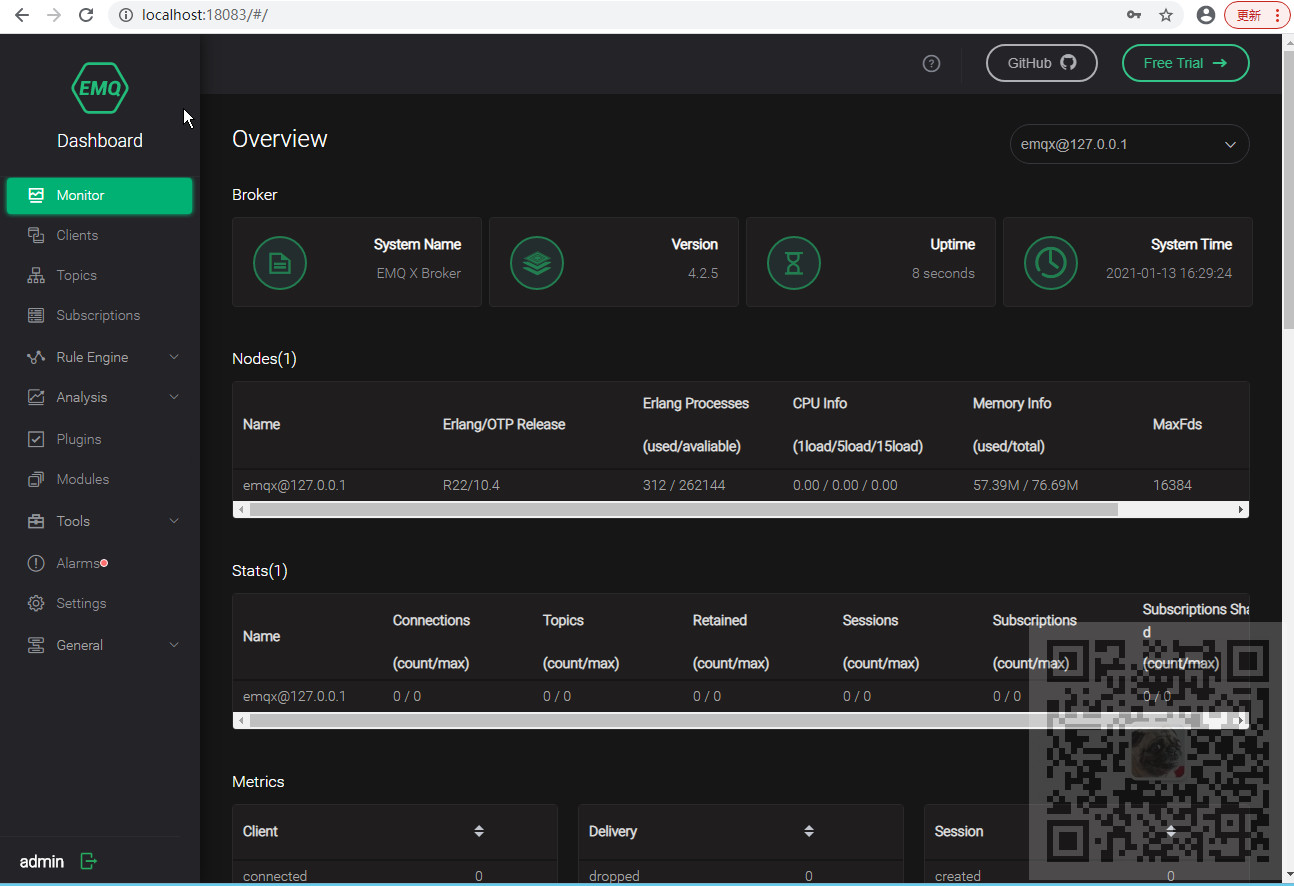Open the browser update menu button
The height and width of the screenshot is (886, 1294).
pyautogui.click(x=1256, y=15)
